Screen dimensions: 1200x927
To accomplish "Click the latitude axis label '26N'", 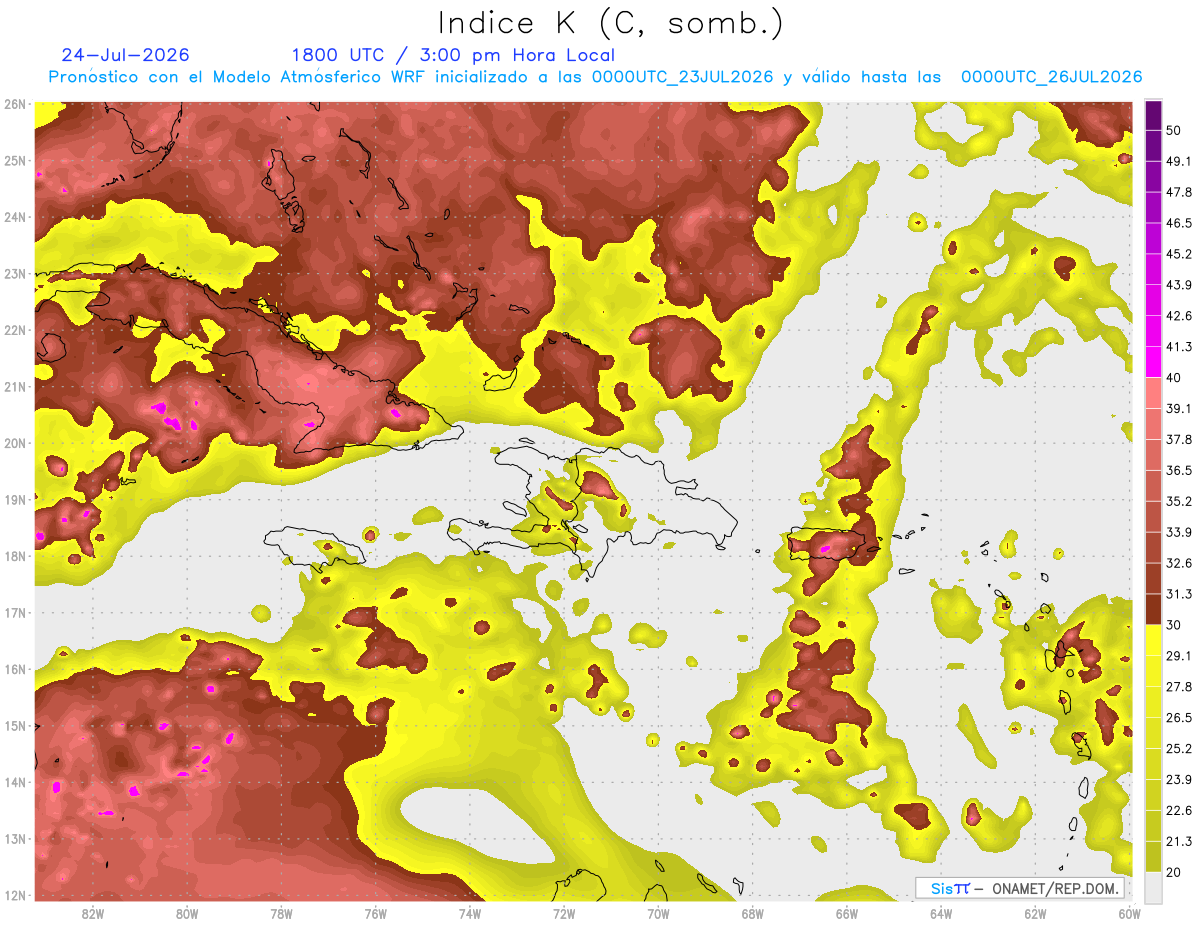I will pos(14,104).
